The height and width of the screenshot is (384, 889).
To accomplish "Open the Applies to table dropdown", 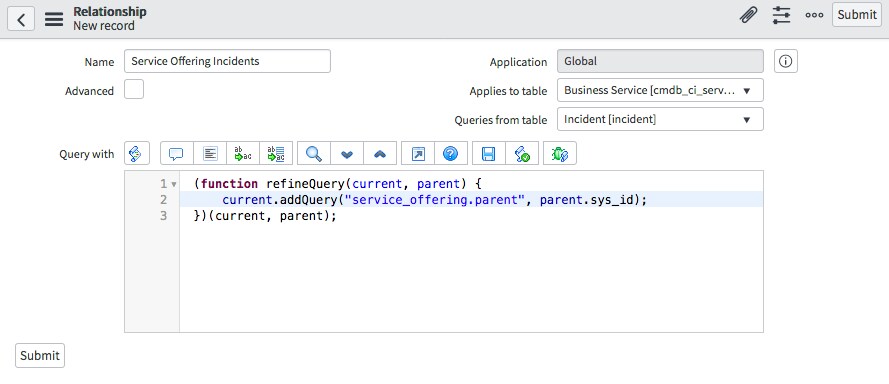I will point(660,90).
